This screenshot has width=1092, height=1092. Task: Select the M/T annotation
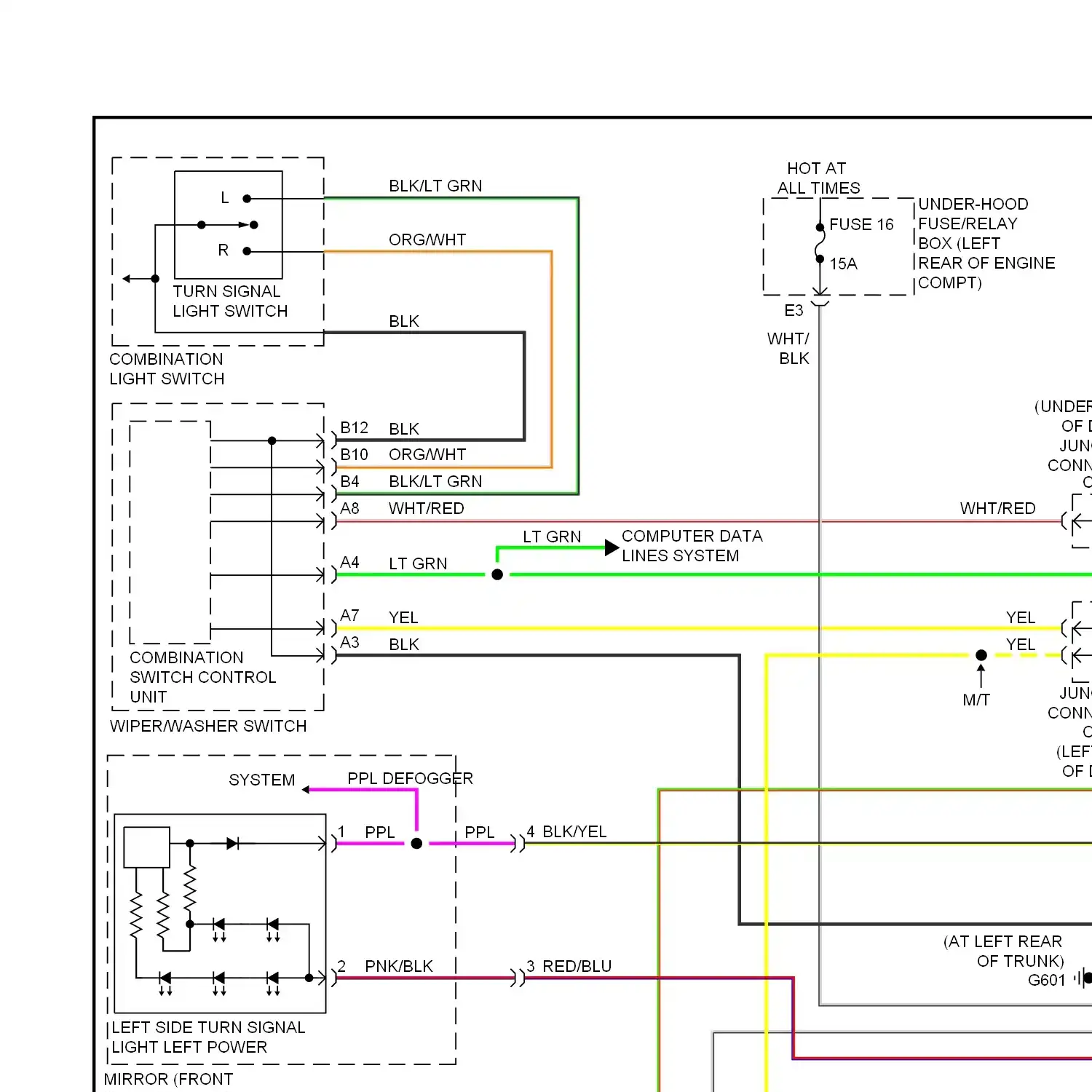tap(976, 700)
